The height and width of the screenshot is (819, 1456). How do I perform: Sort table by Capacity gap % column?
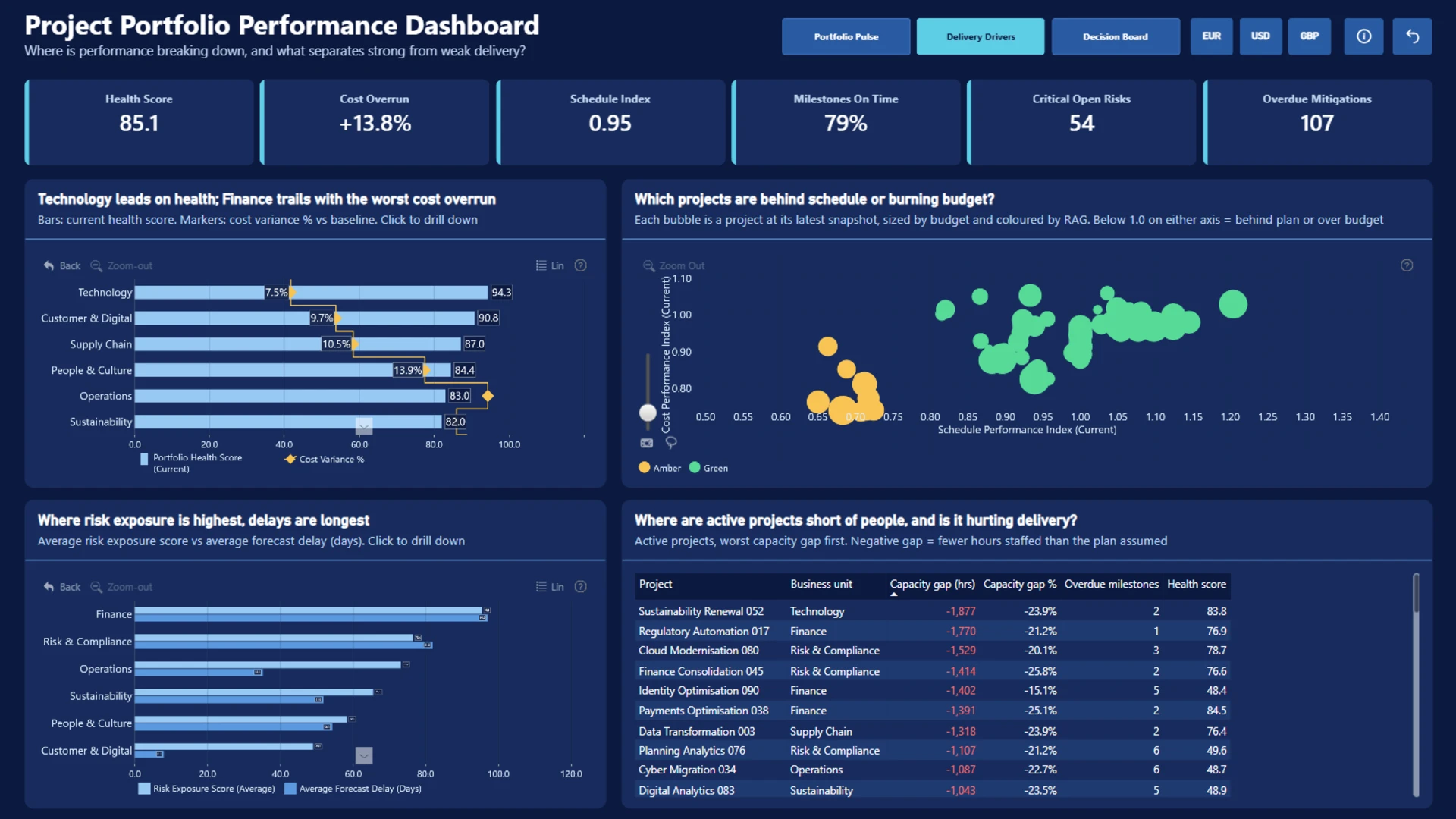tap(1020, 584)
